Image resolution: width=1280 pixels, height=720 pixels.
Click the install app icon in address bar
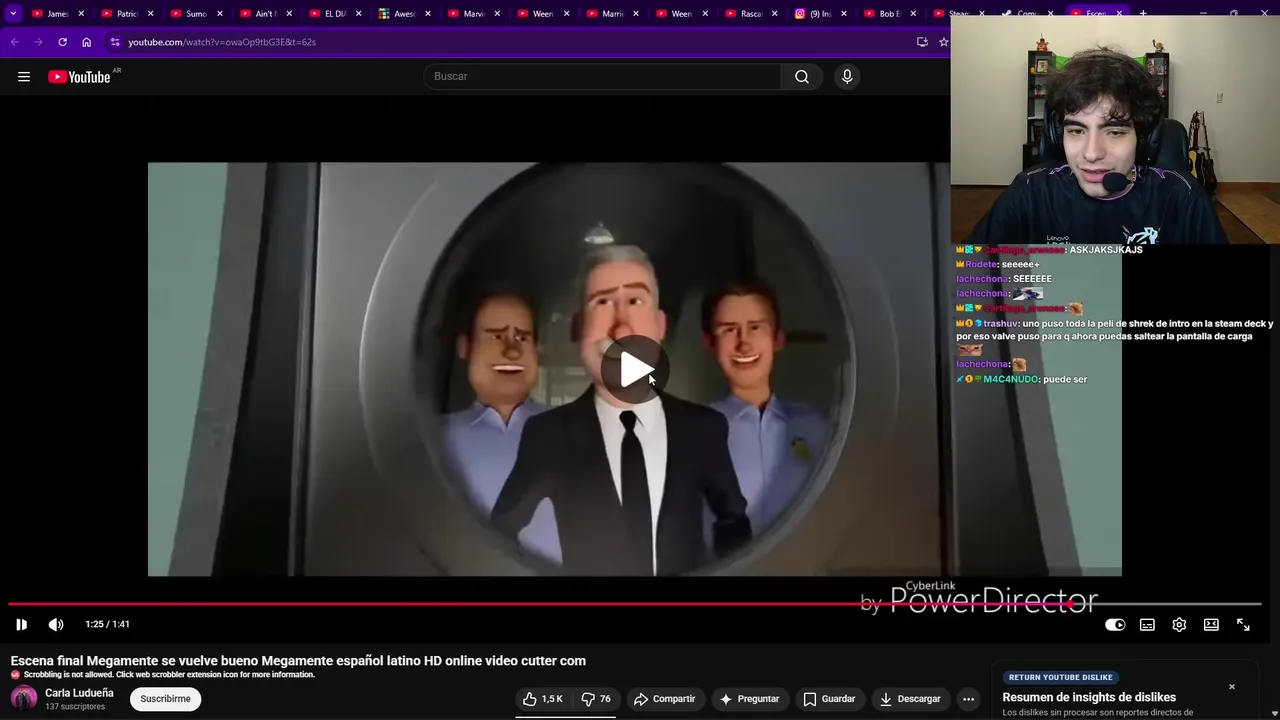coord(922,42)
